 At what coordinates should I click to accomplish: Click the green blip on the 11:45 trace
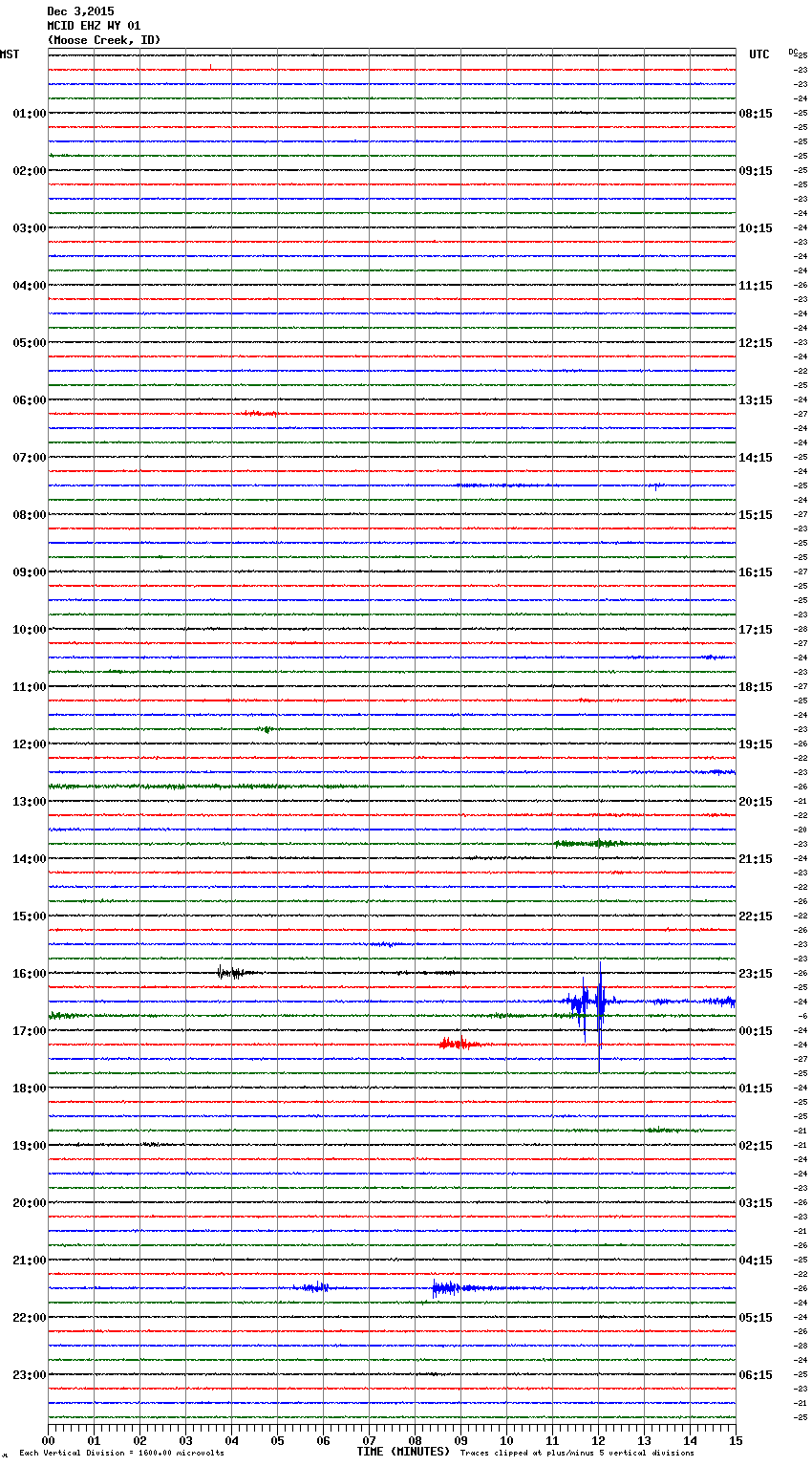click(x=267, y=729)
